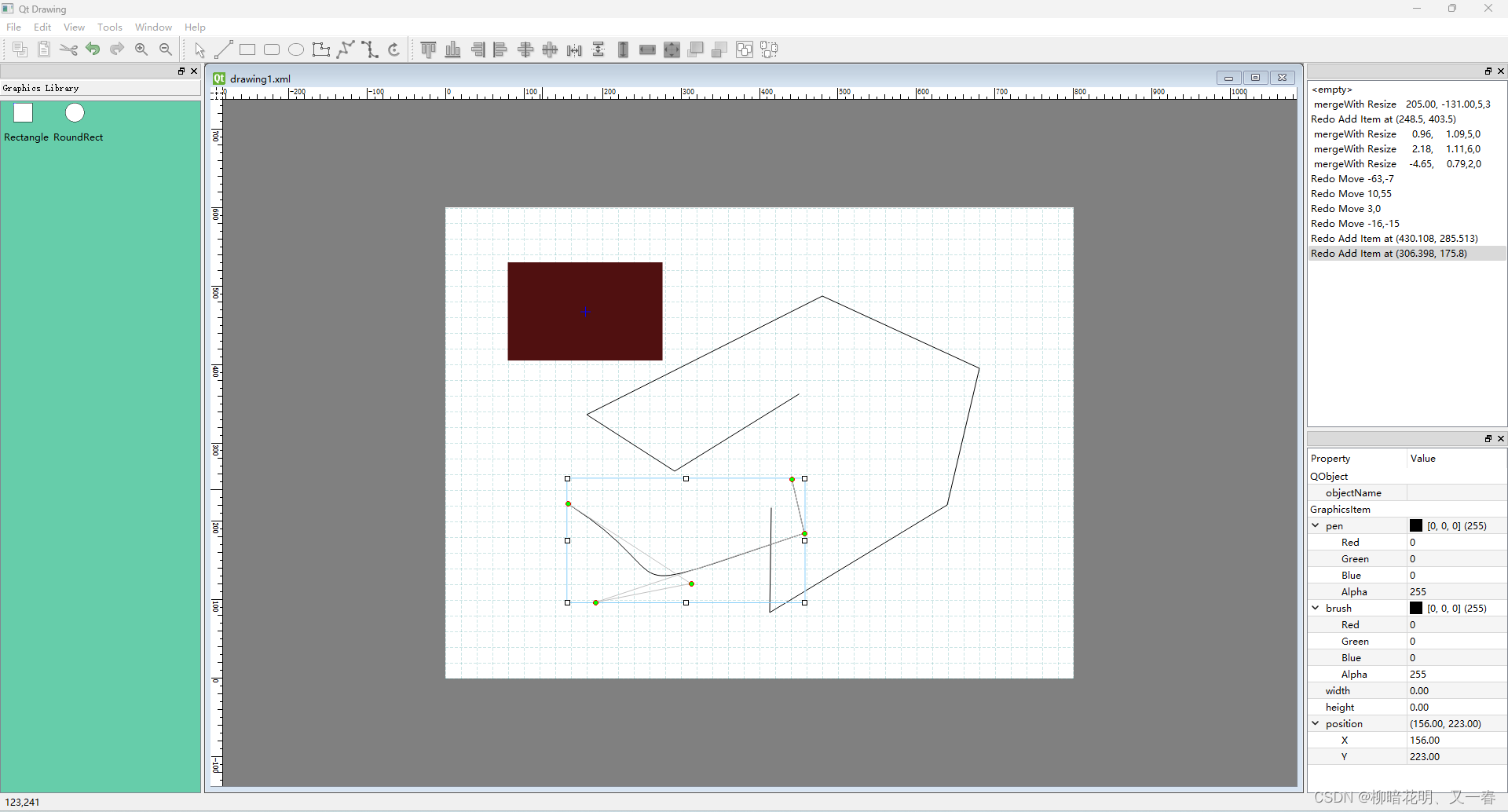Open the Help menu
Image resolution: width=1508 pixels, height=812 pixels.
tap(195, 27)
